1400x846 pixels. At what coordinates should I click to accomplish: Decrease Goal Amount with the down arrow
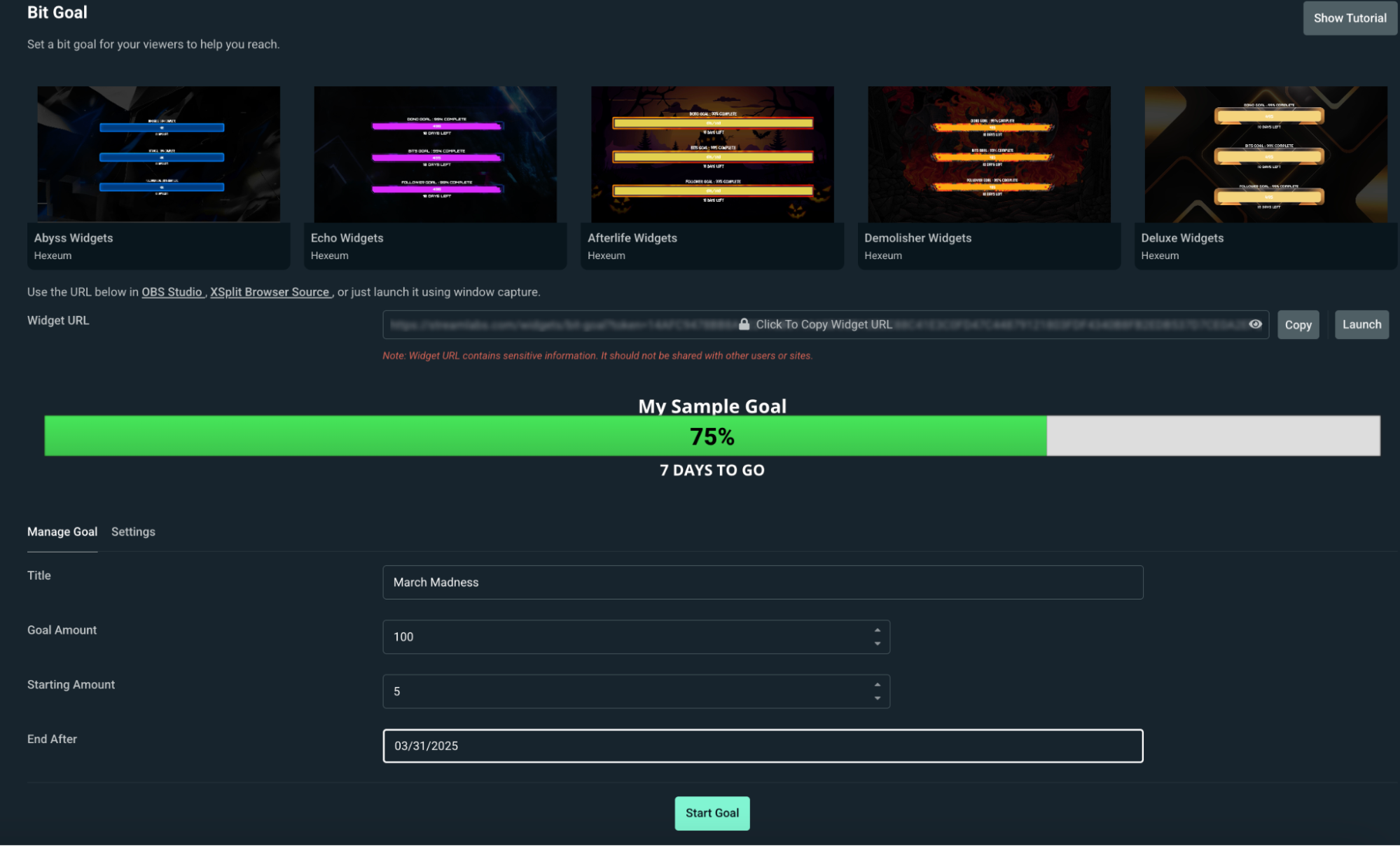click(x=876, y=644)
